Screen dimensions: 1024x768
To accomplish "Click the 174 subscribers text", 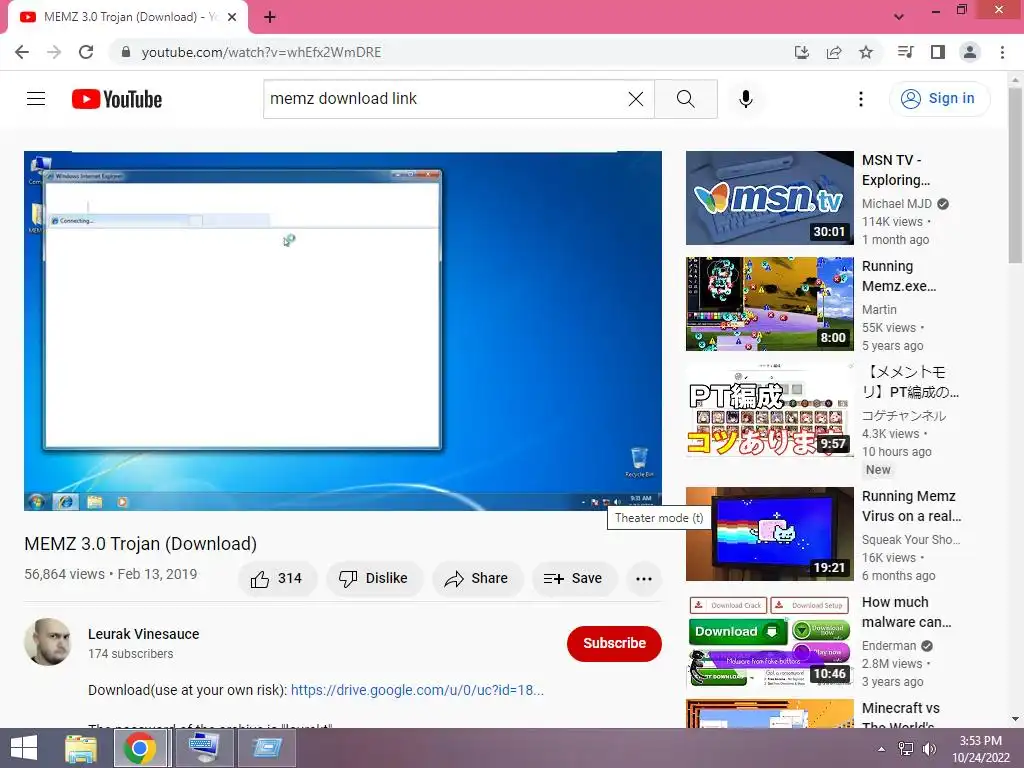I will coord(131,654).
